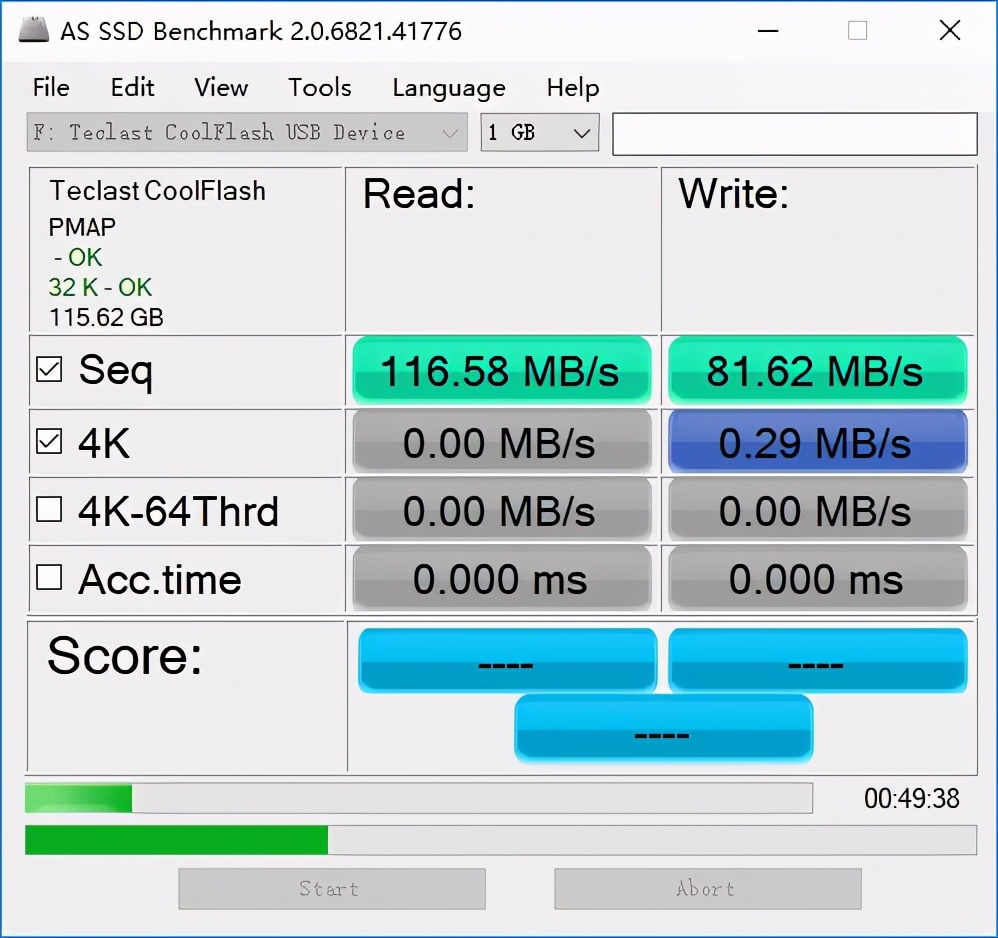Uncheck the Seq test checkbox
Image resolution: width=998 pixels, height=938 pixels.
pos(49,370)
